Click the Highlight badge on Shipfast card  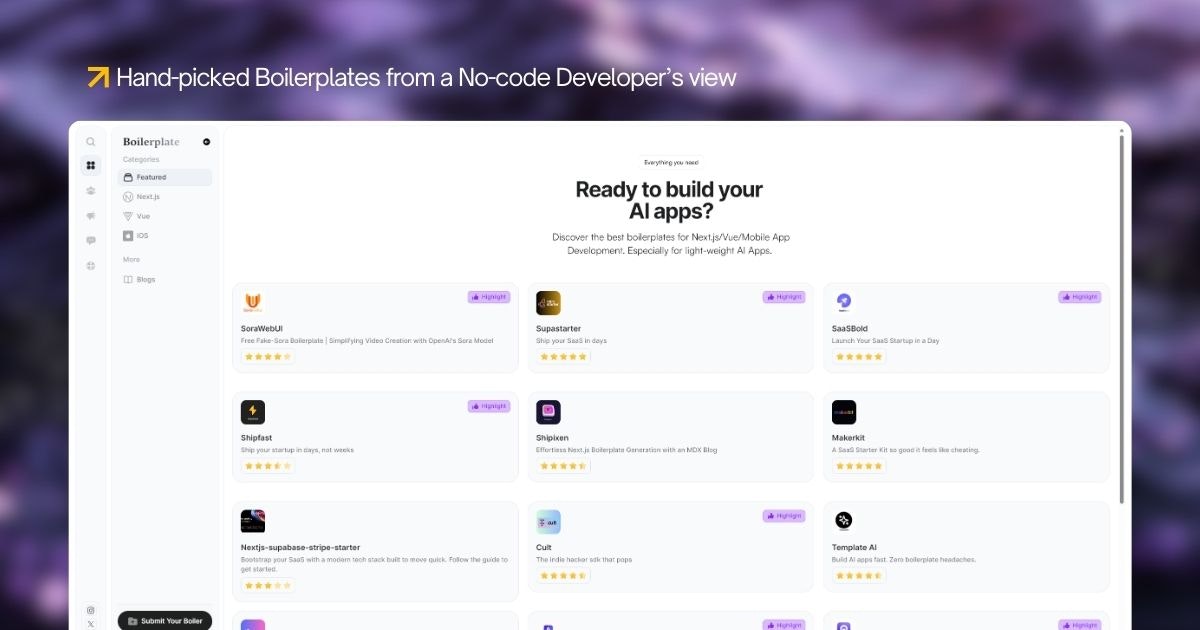pyautogui.click(x=489, y=406)
